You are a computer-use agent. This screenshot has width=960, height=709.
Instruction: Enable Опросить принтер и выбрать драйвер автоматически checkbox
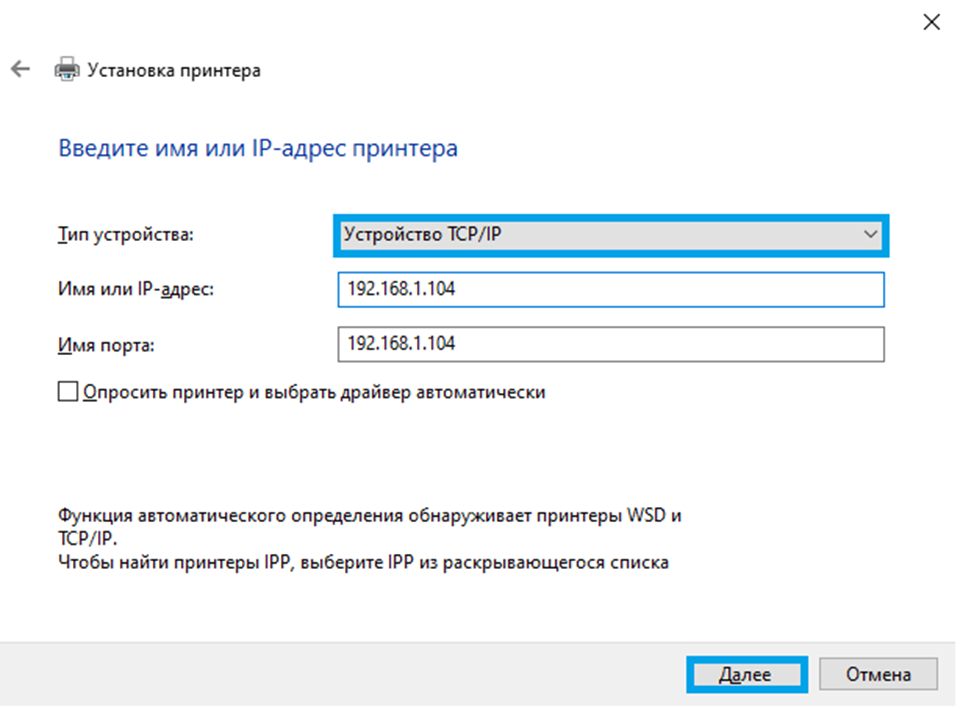[x=68, y=392]
